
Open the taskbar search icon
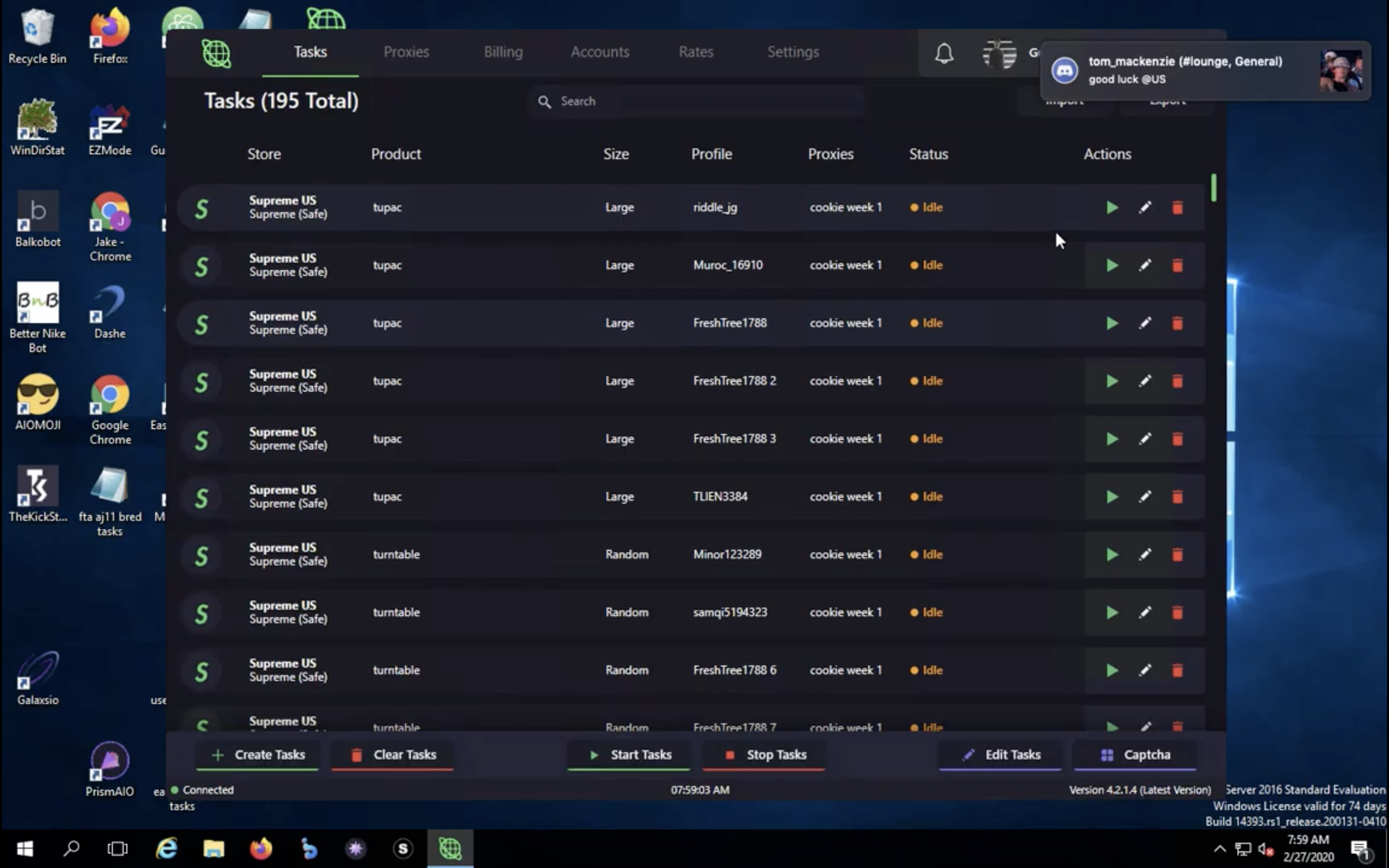[x=71, y=849]
